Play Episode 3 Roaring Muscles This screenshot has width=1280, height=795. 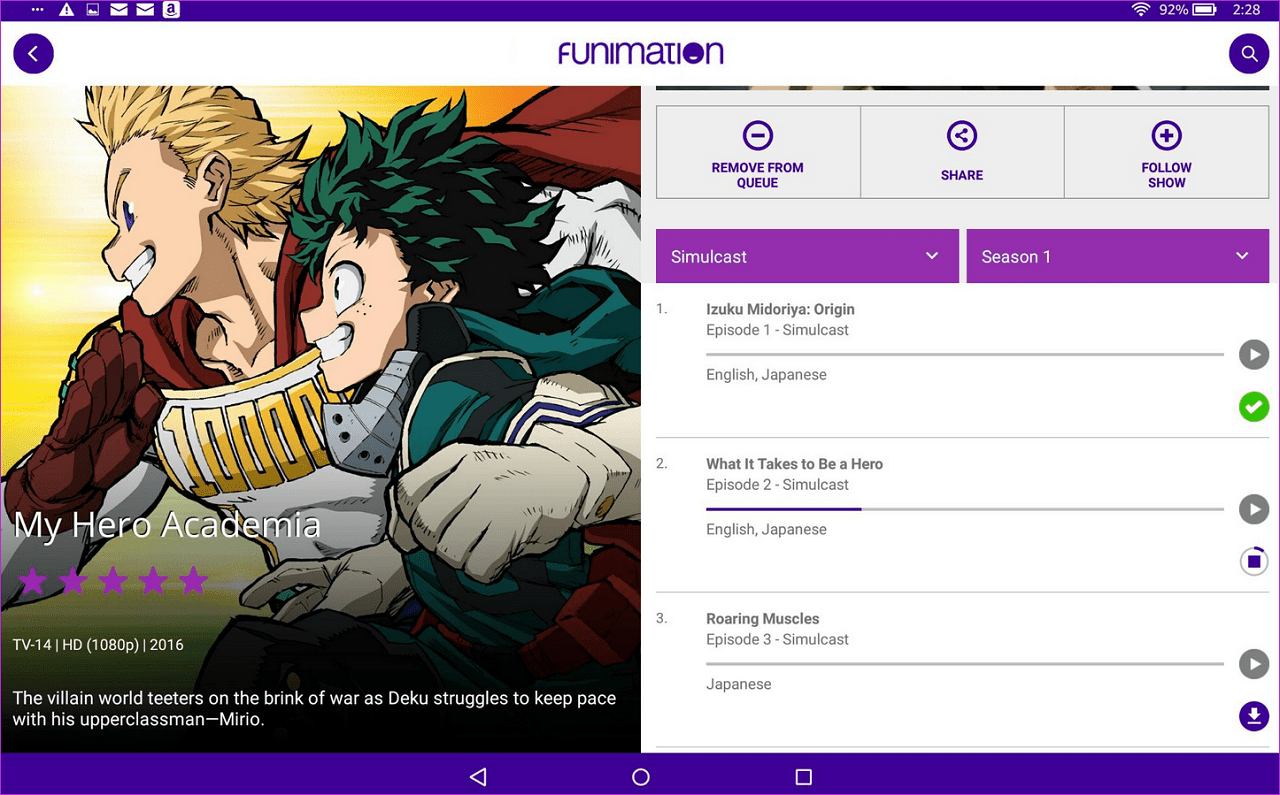[1254, 664]
